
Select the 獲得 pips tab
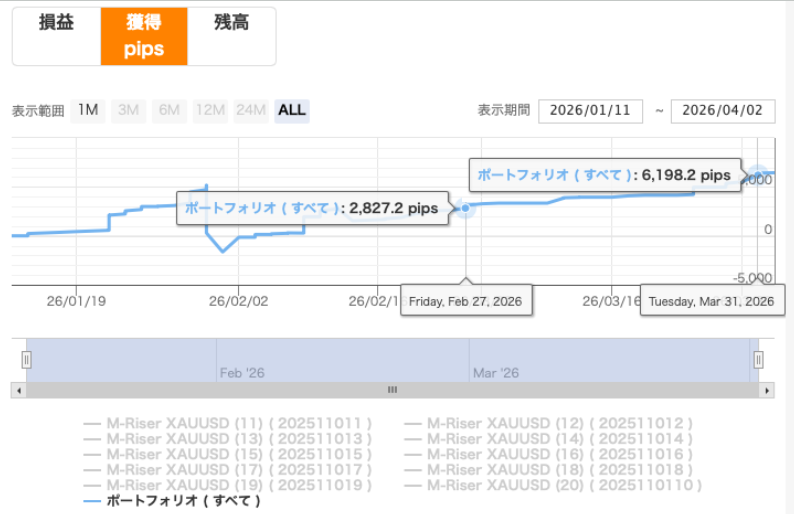pyautogui.click(x=144, y=37)
